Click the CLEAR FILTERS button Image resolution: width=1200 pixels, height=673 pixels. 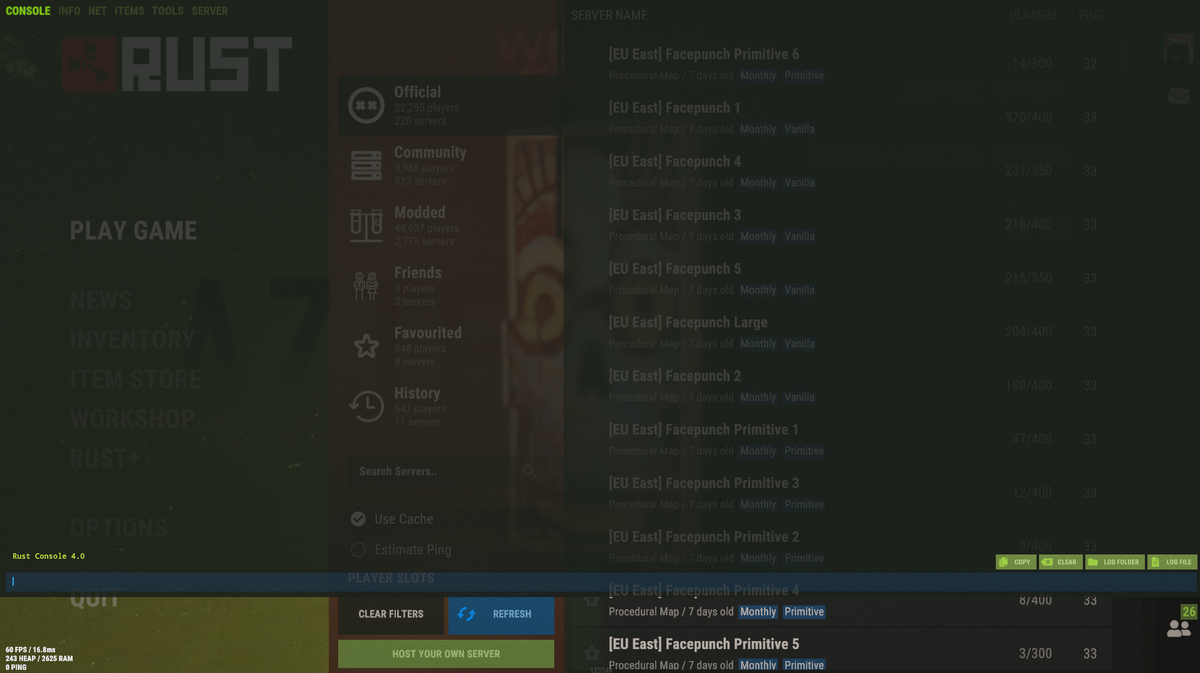click(x=391, y=614)
